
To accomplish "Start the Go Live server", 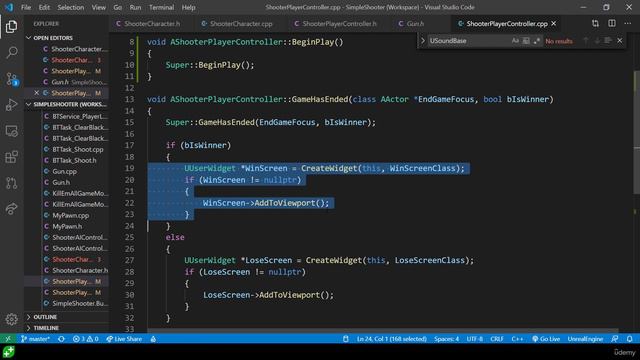I will [x=546, y=339].
